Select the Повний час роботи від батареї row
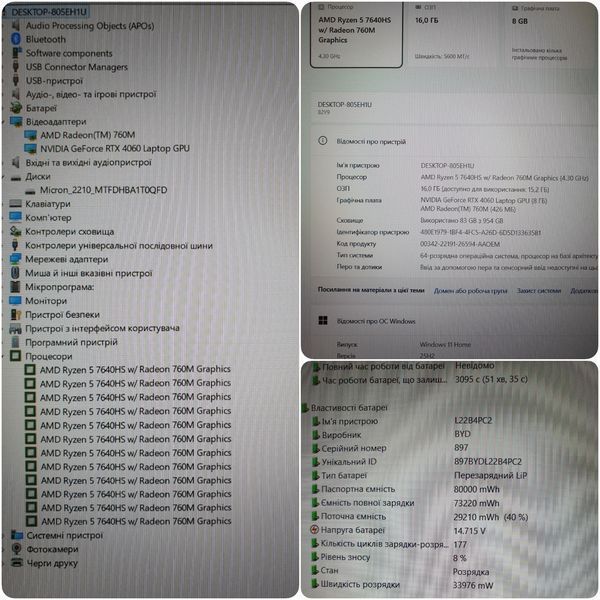Screen dimensions: 600x600 [403, 366]
